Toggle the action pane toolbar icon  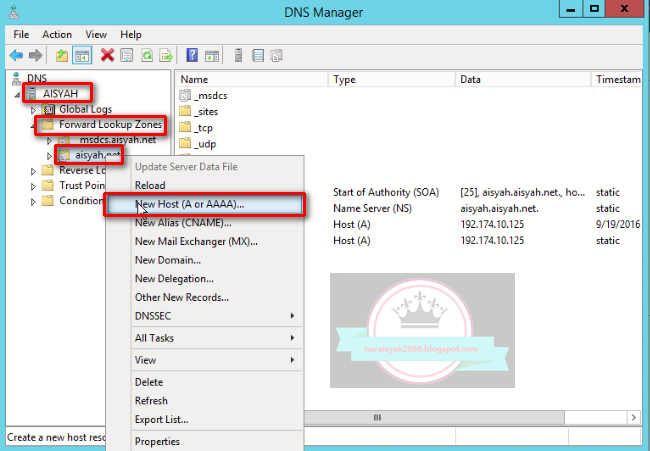click(x=212, y=55)
